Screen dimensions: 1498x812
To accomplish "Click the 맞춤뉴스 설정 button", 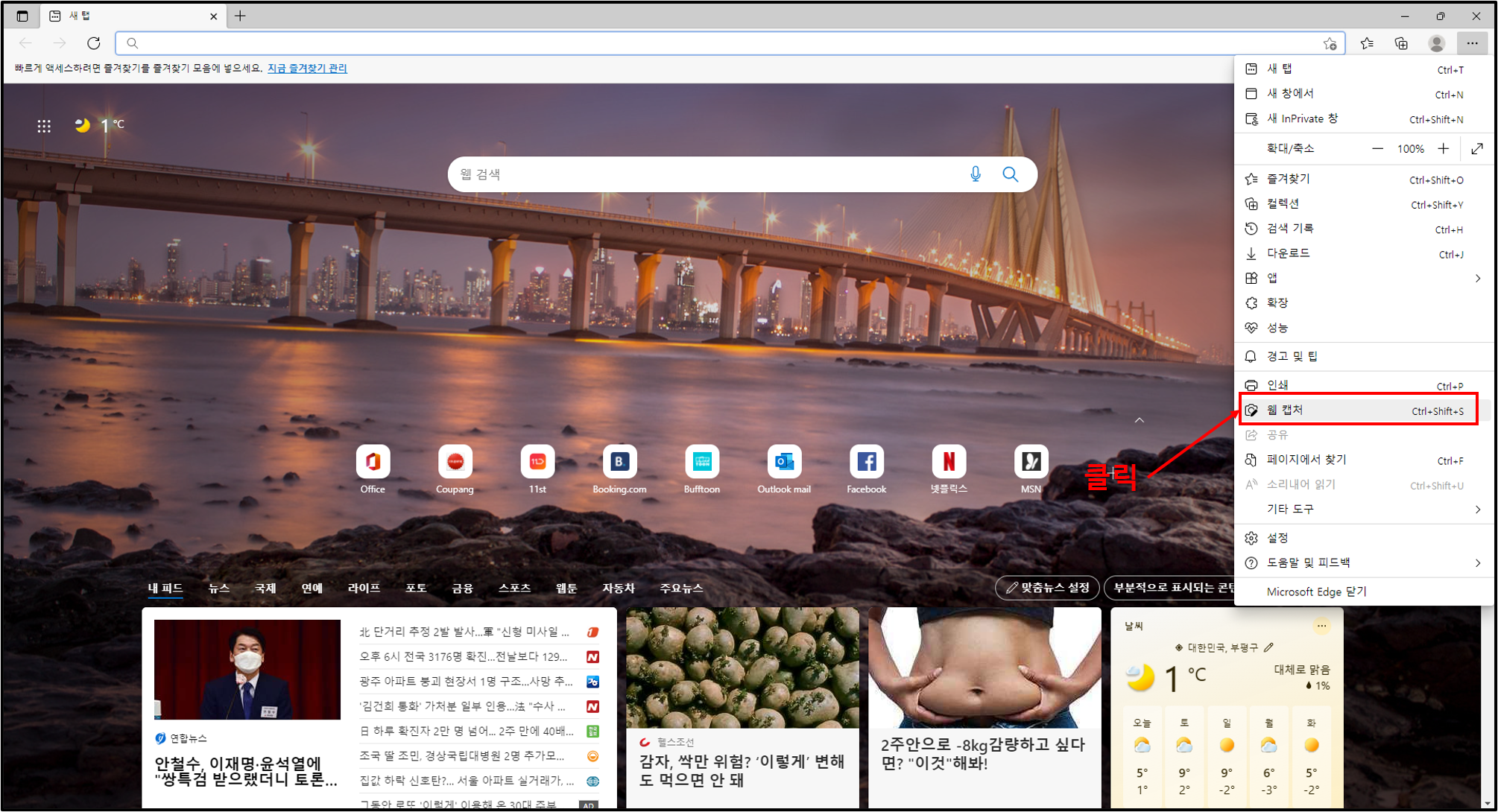I will click(1047, 588).
